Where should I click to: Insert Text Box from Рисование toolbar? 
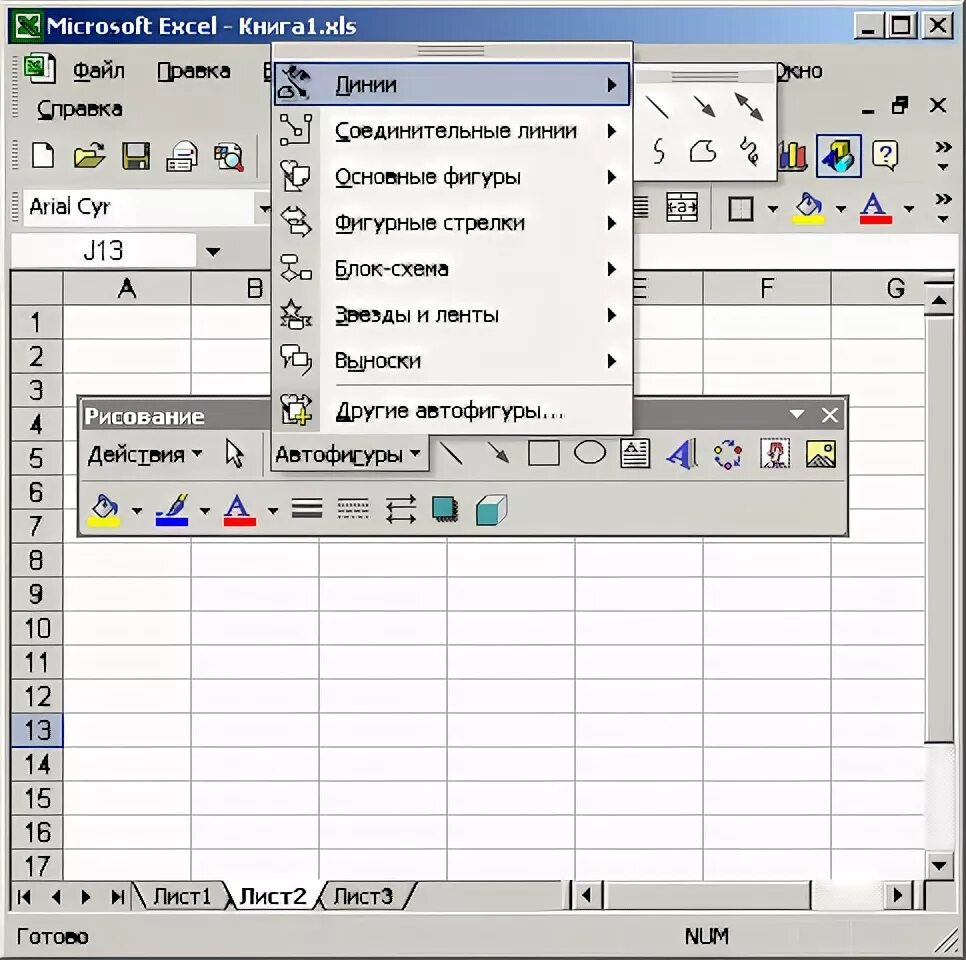click(635, 454)
